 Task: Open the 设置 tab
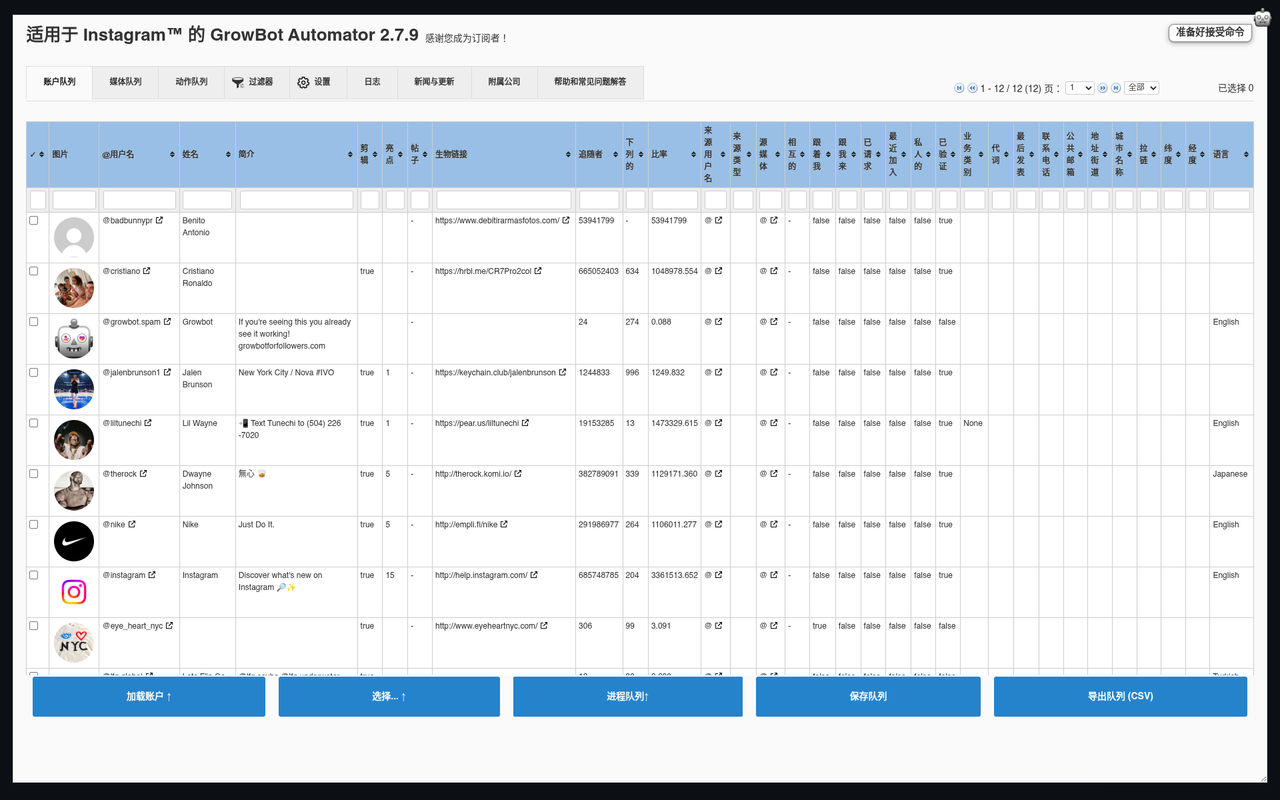click(318, 82)
